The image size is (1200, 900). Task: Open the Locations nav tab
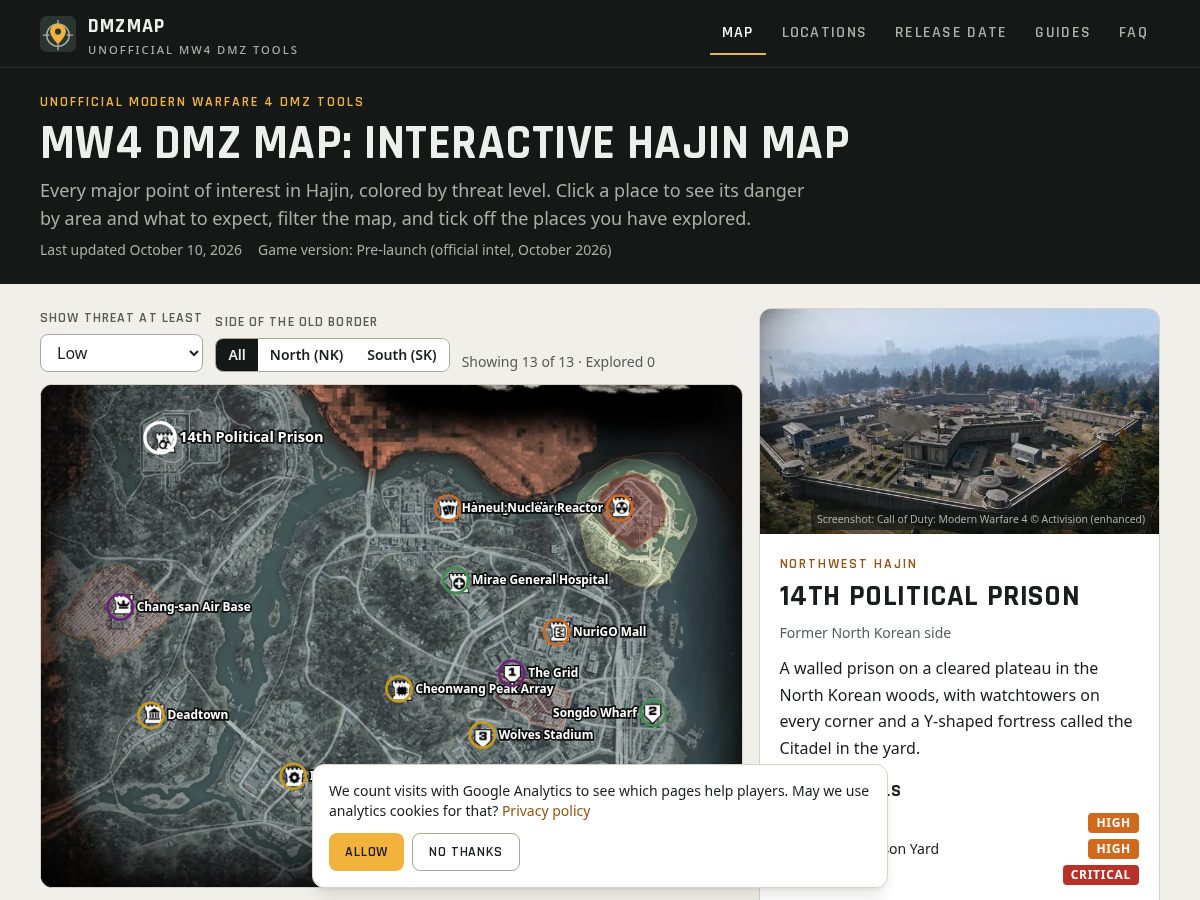click(x=824, y=32)
